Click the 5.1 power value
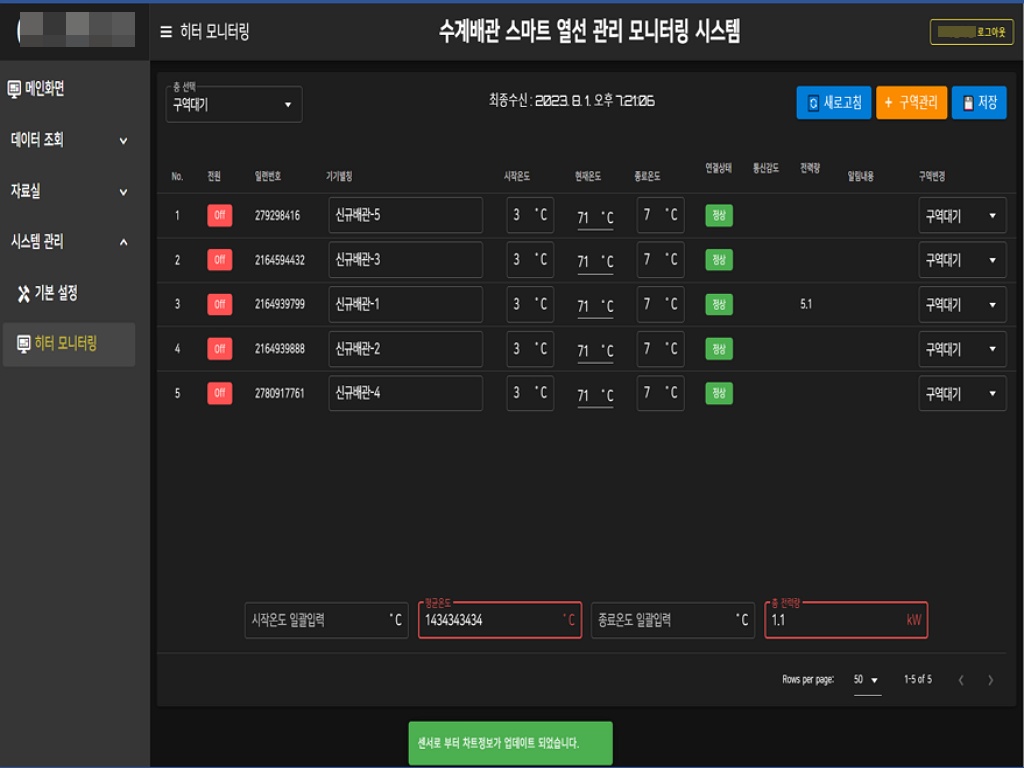 pos(806,304)
